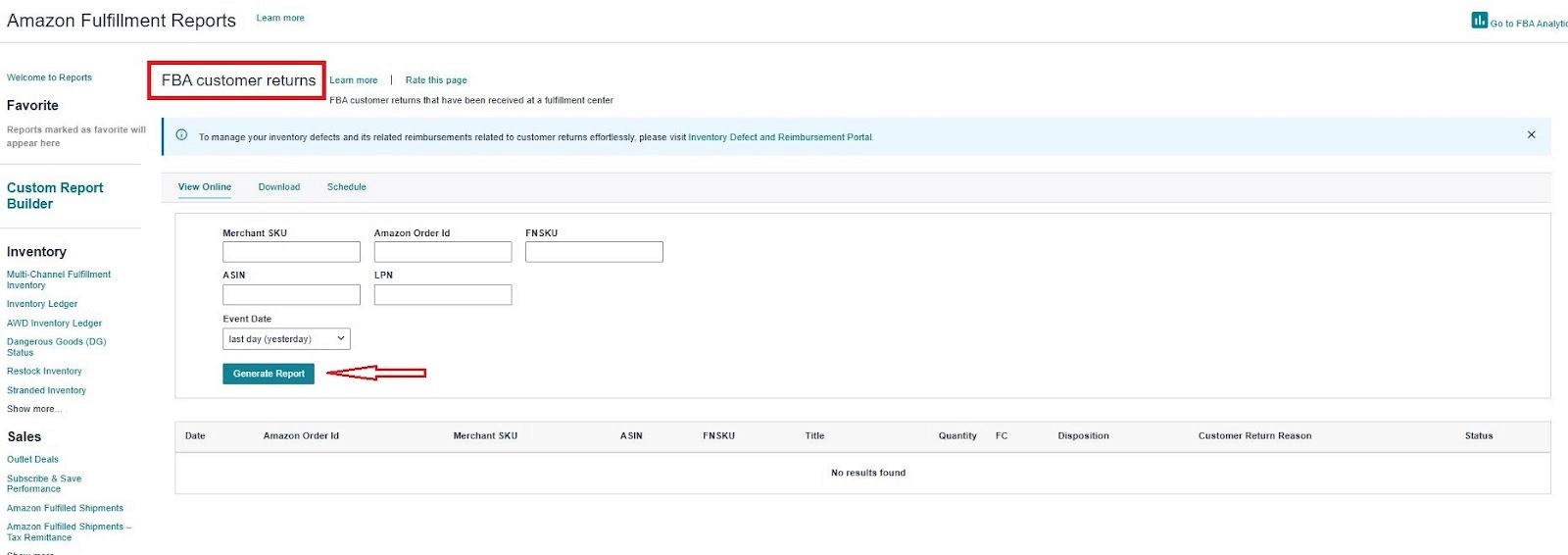1568x555 pixels.
Task: Open Welcome to Reports link
Action: 49,77
